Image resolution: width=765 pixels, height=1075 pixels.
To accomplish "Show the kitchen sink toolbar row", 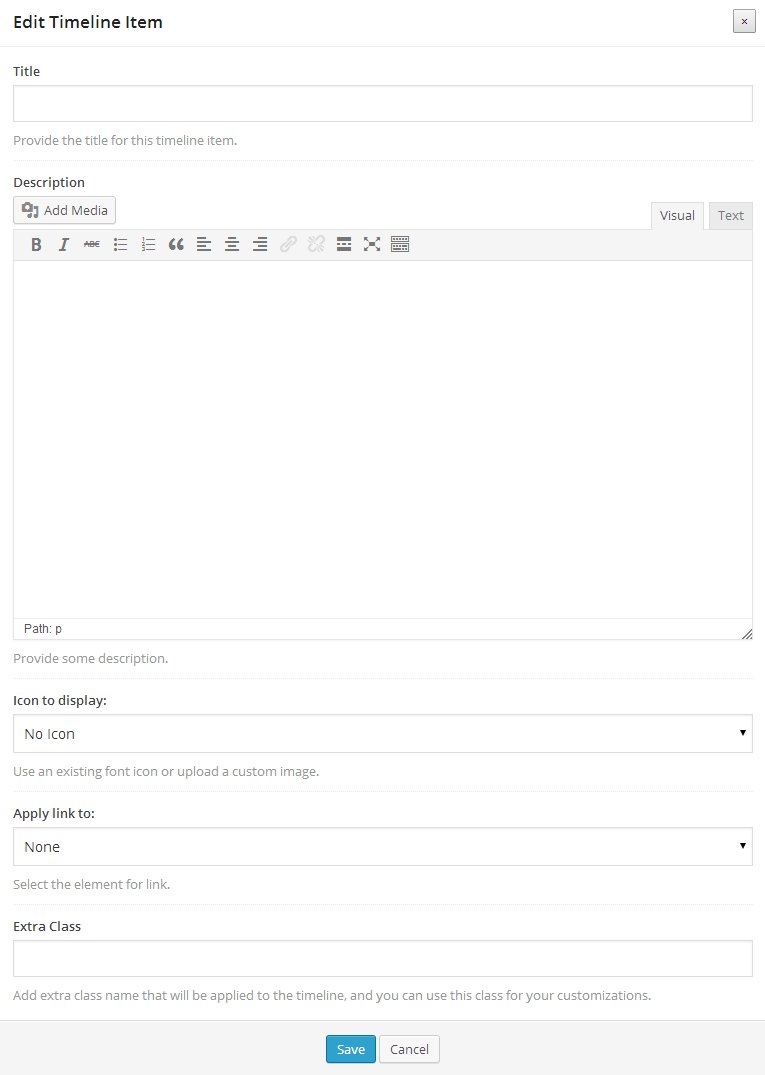I will (x=400, y=244).
